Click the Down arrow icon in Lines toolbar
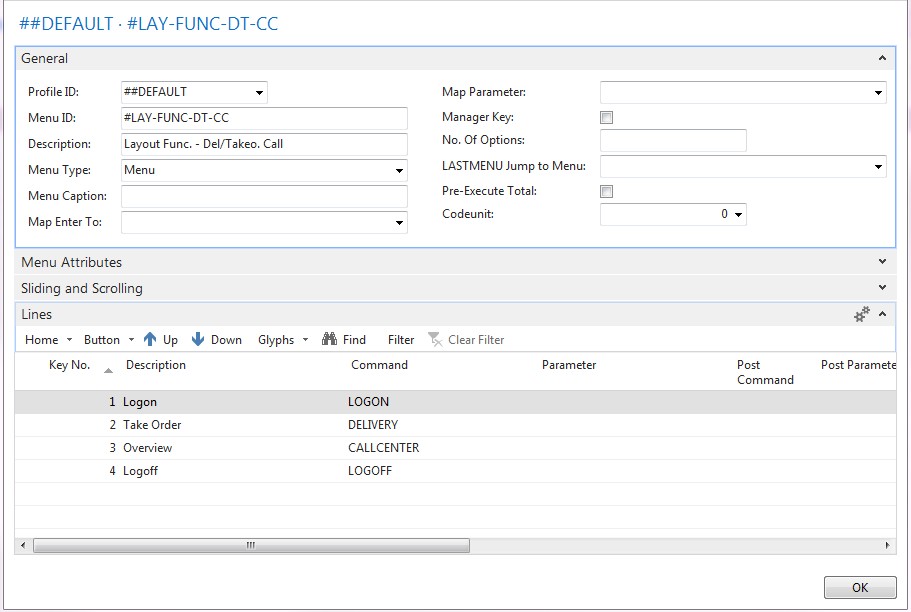The width and height of the screenshot is (911, 612). point(198,340)
